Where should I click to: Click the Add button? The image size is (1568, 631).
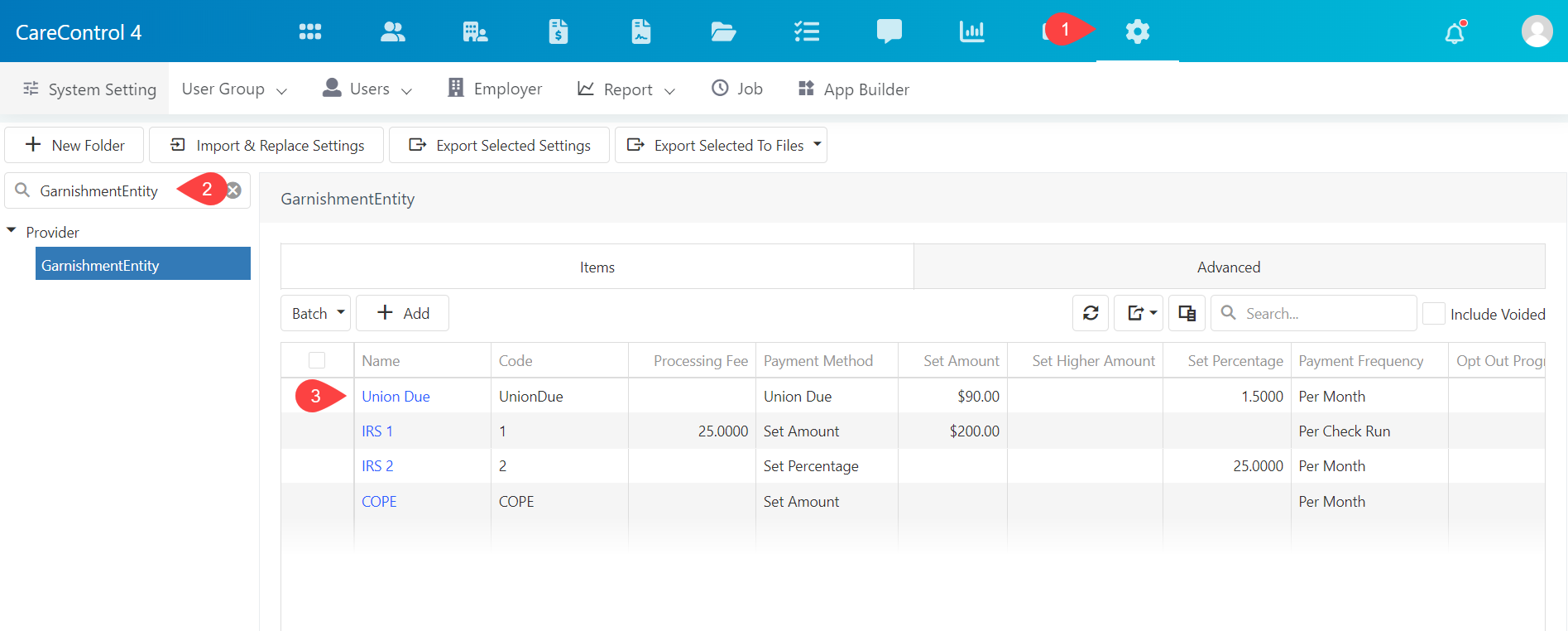click(x=403, y=313)
